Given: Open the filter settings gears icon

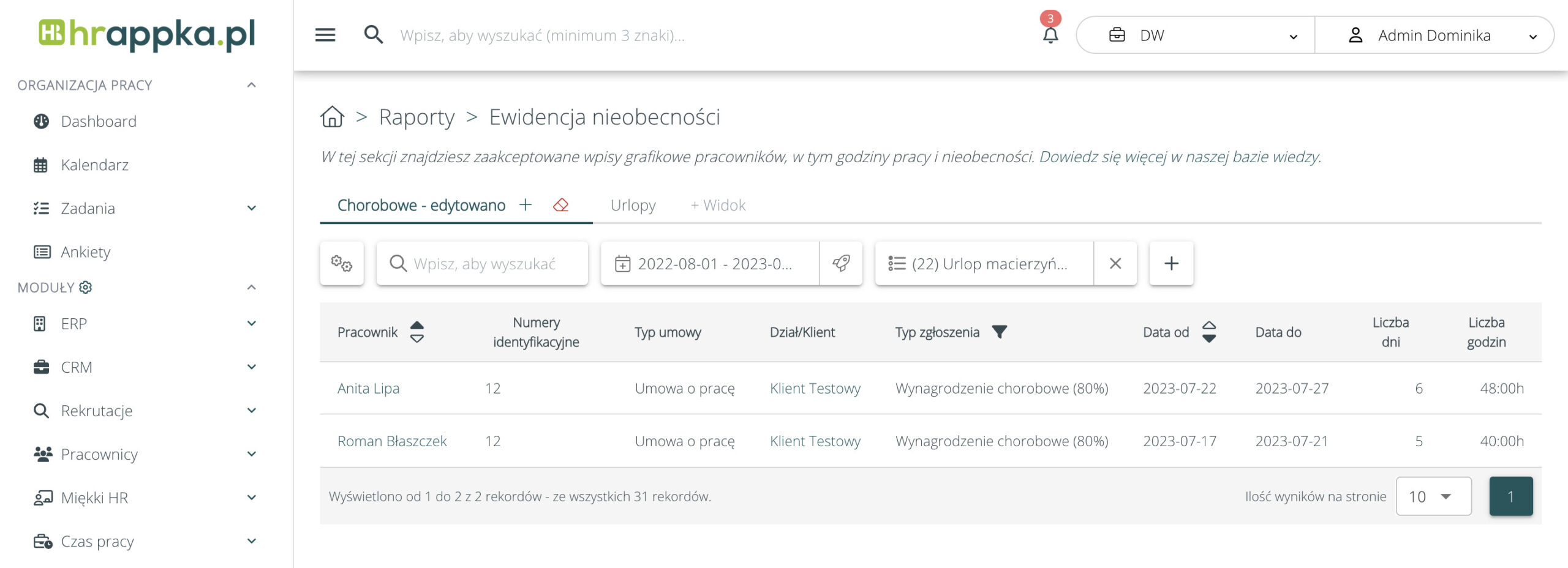Looking at the screenshot, I should coord(341,263).
